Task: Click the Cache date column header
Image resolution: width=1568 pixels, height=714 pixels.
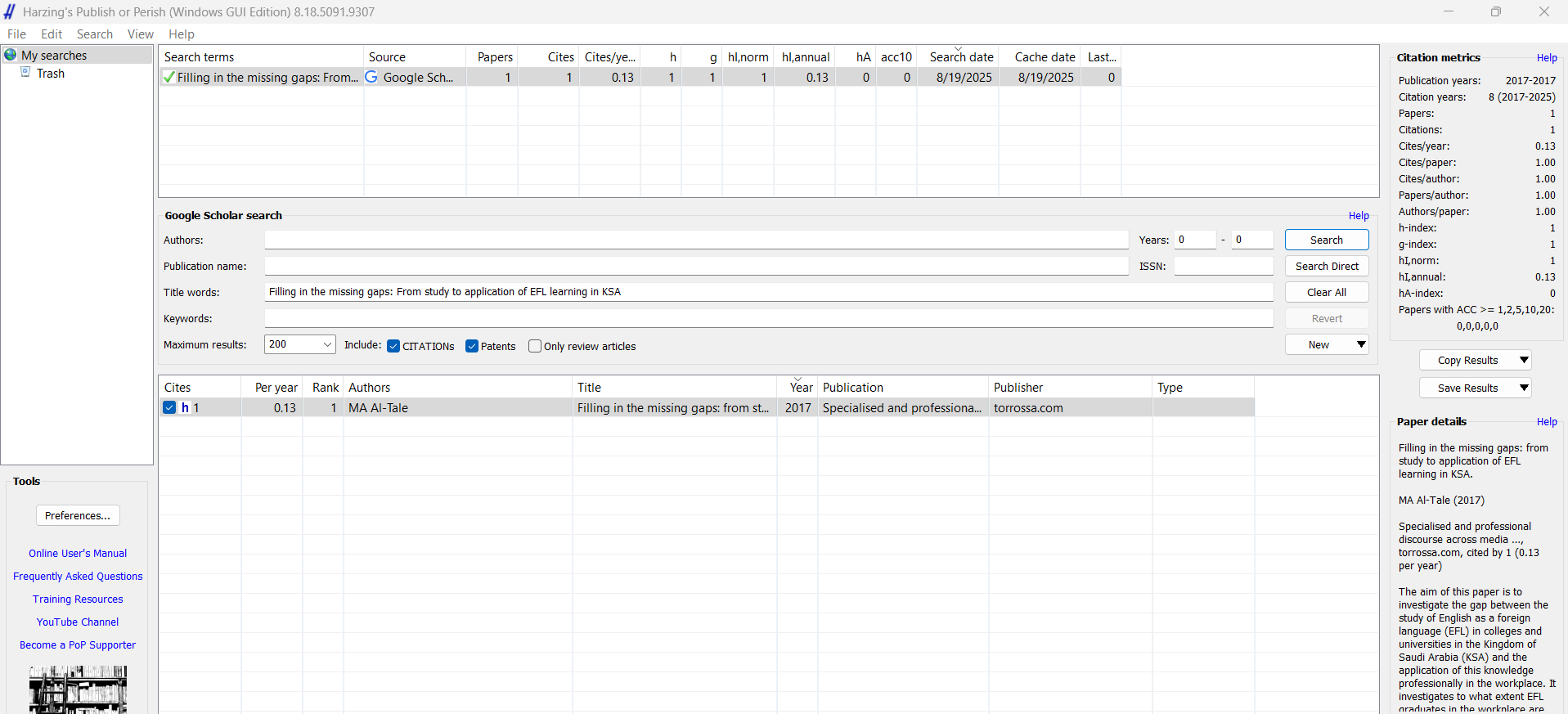Action: (1040, 56)
